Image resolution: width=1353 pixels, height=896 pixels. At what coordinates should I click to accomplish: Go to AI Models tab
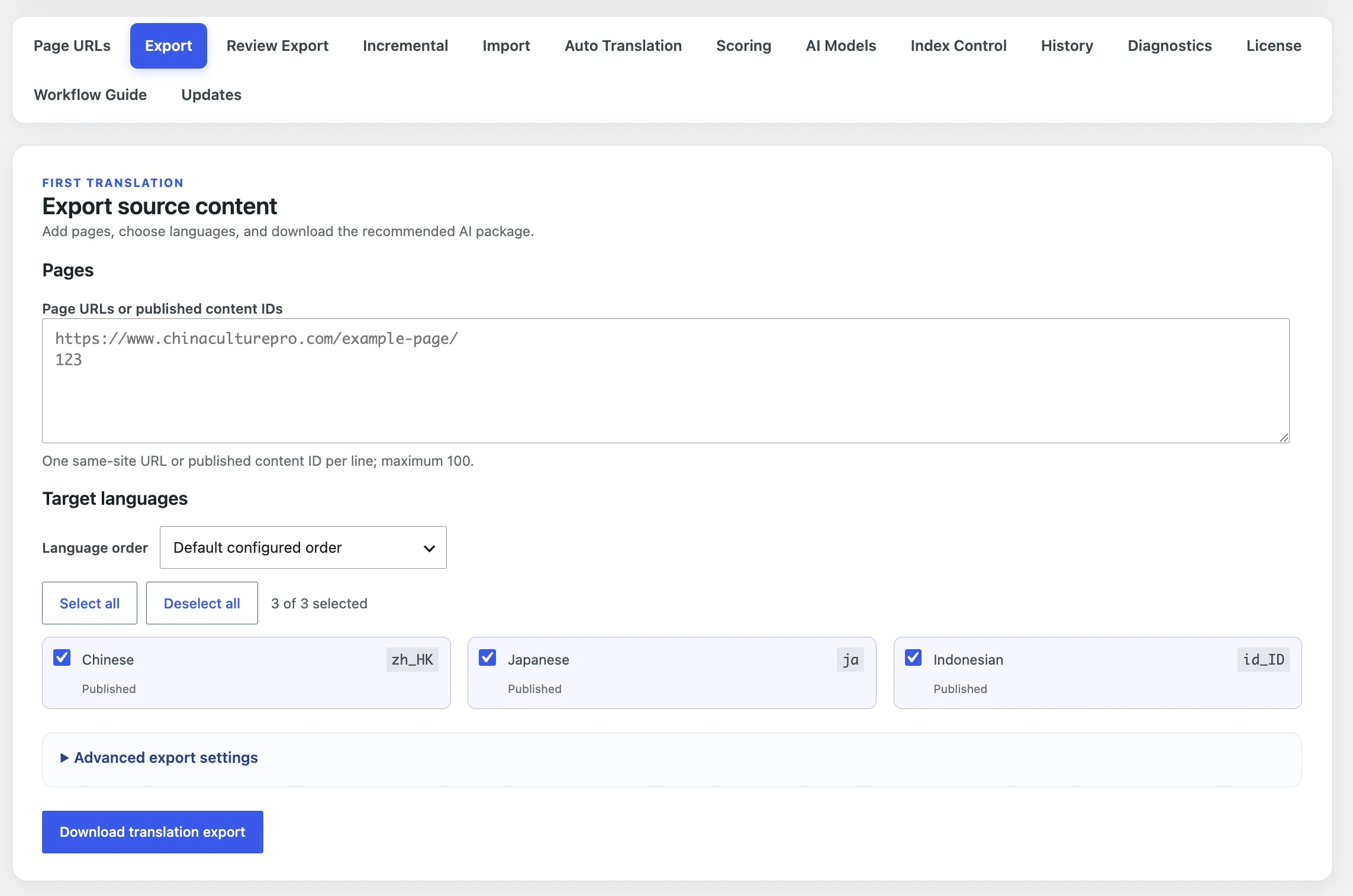pyautogui.click(x=841, y=46)
